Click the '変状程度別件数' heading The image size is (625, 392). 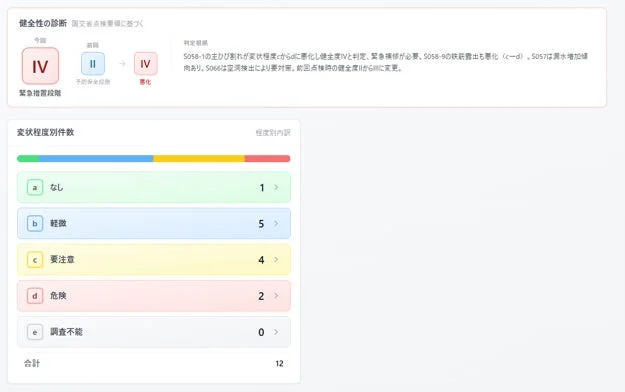pyautogui.click(x=45, y=132)
